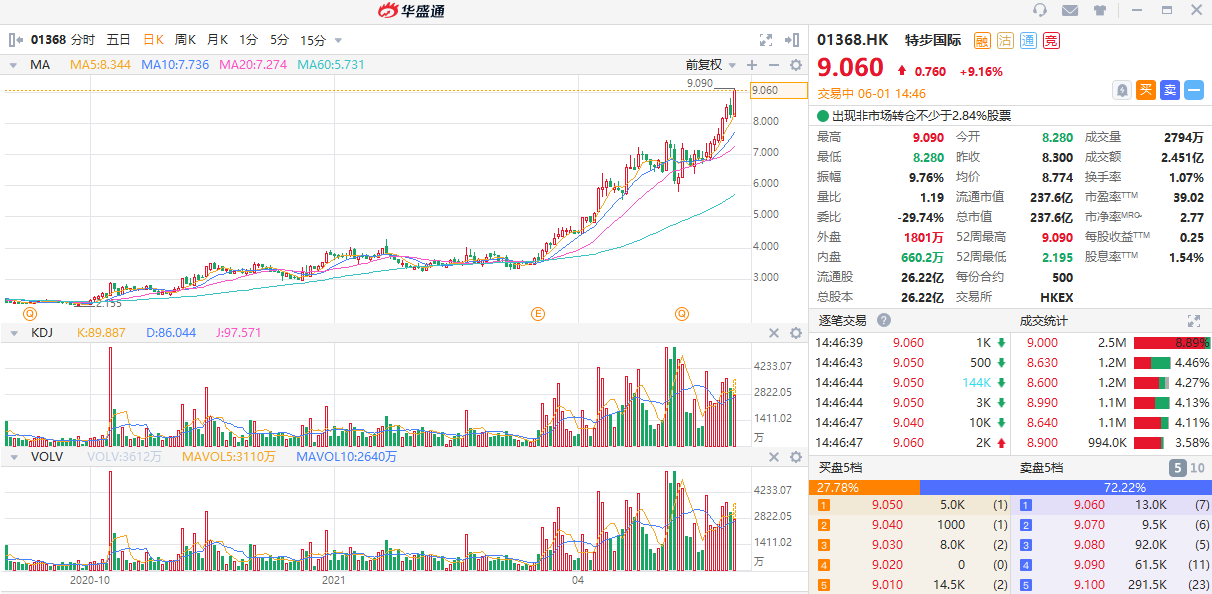Open main chart settings gear
The width and height of the screenshot is (1212, 594).
[796, 65]
